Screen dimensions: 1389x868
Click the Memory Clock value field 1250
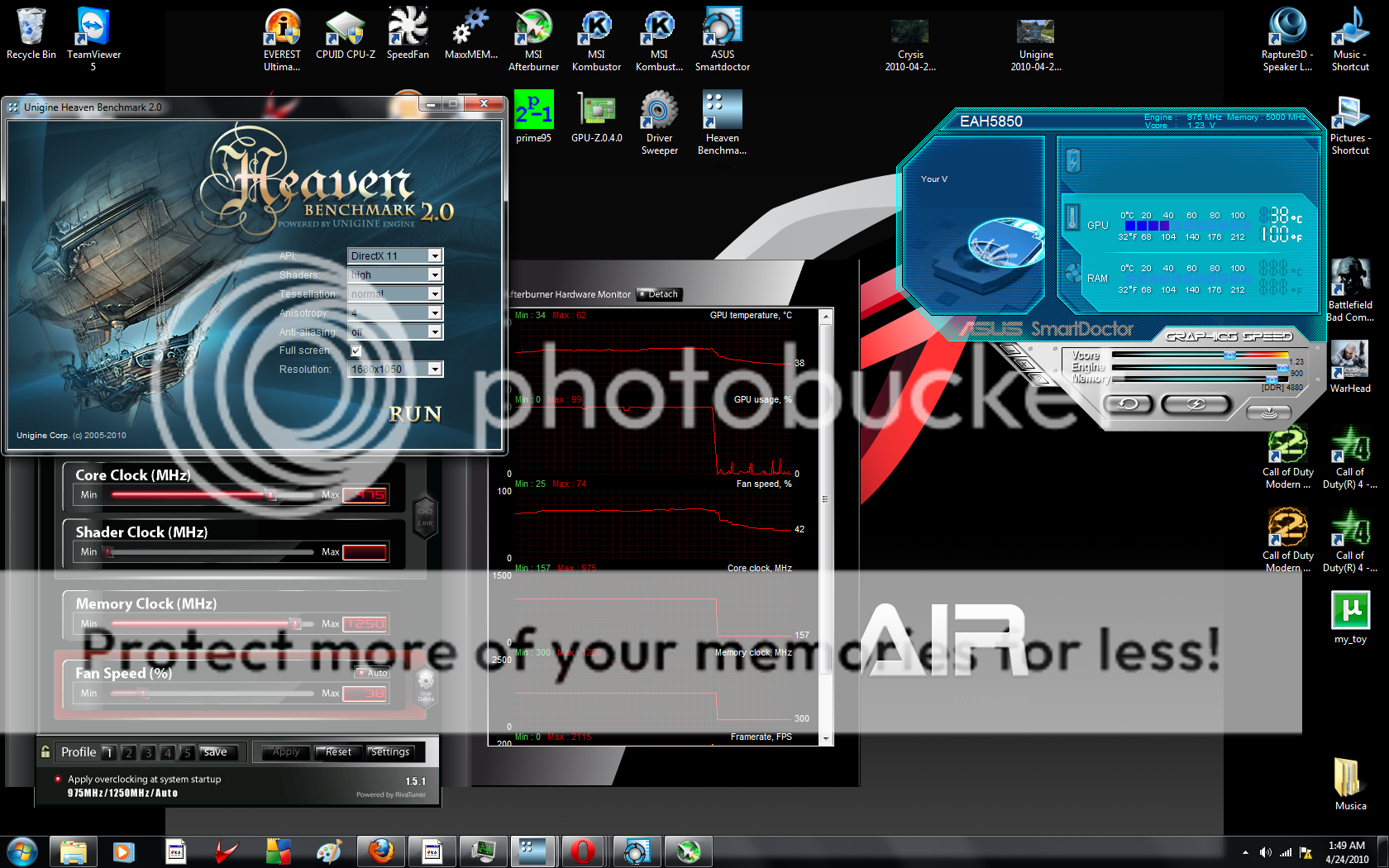[365, 623]
